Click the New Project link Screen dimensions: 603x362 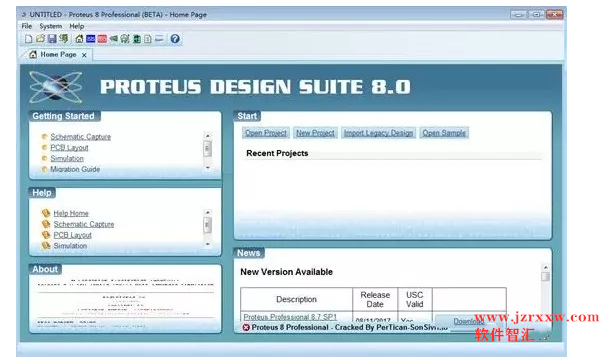click(315, 133)
